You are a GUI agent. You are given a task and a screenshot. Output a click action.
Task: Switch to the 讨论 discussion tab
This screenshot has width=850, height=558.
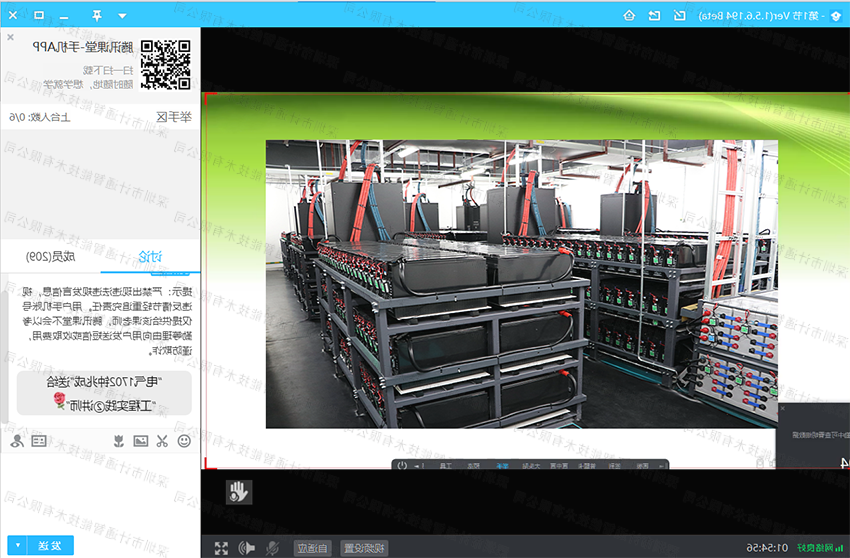150,257
